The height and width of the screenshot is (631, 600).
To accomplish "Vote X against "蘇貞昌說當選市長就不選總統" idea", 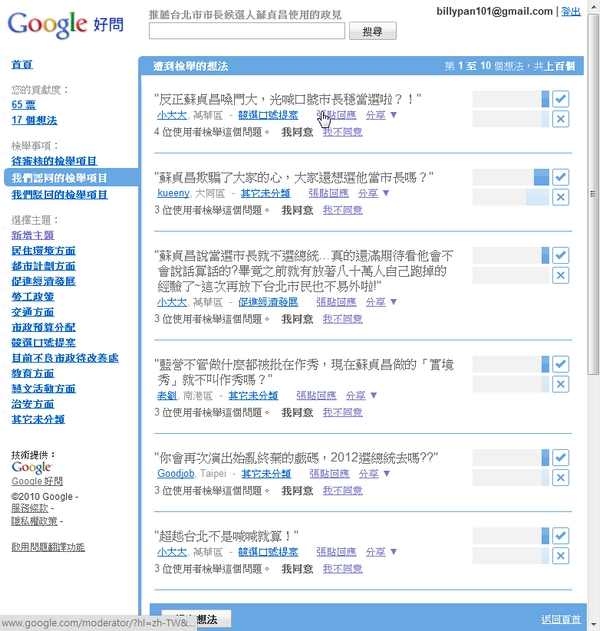I will 561,275.
